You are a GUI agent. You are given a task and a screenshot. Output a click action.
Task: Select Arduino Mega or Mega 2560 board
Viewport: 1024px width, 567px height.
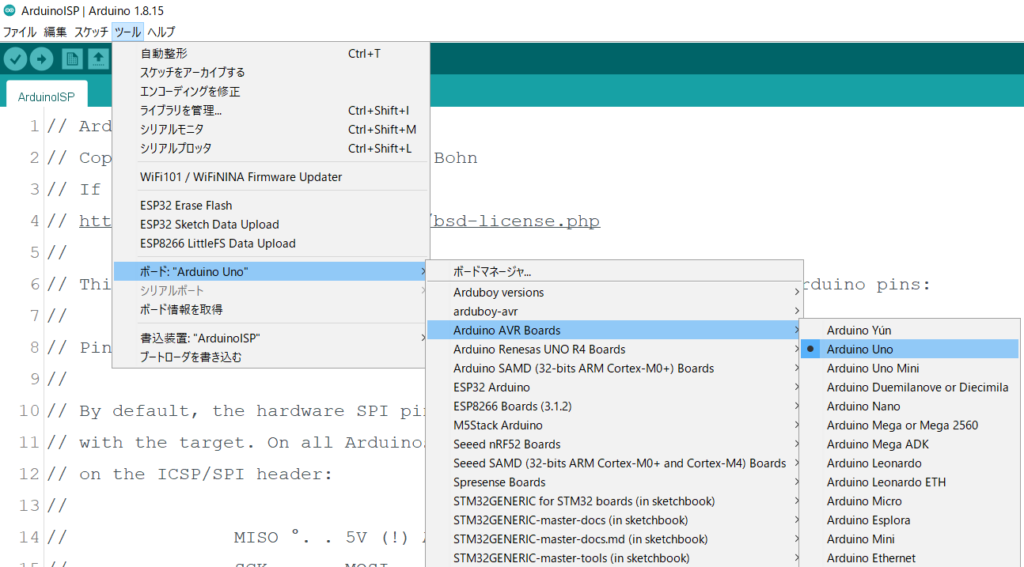click(902, 425)
